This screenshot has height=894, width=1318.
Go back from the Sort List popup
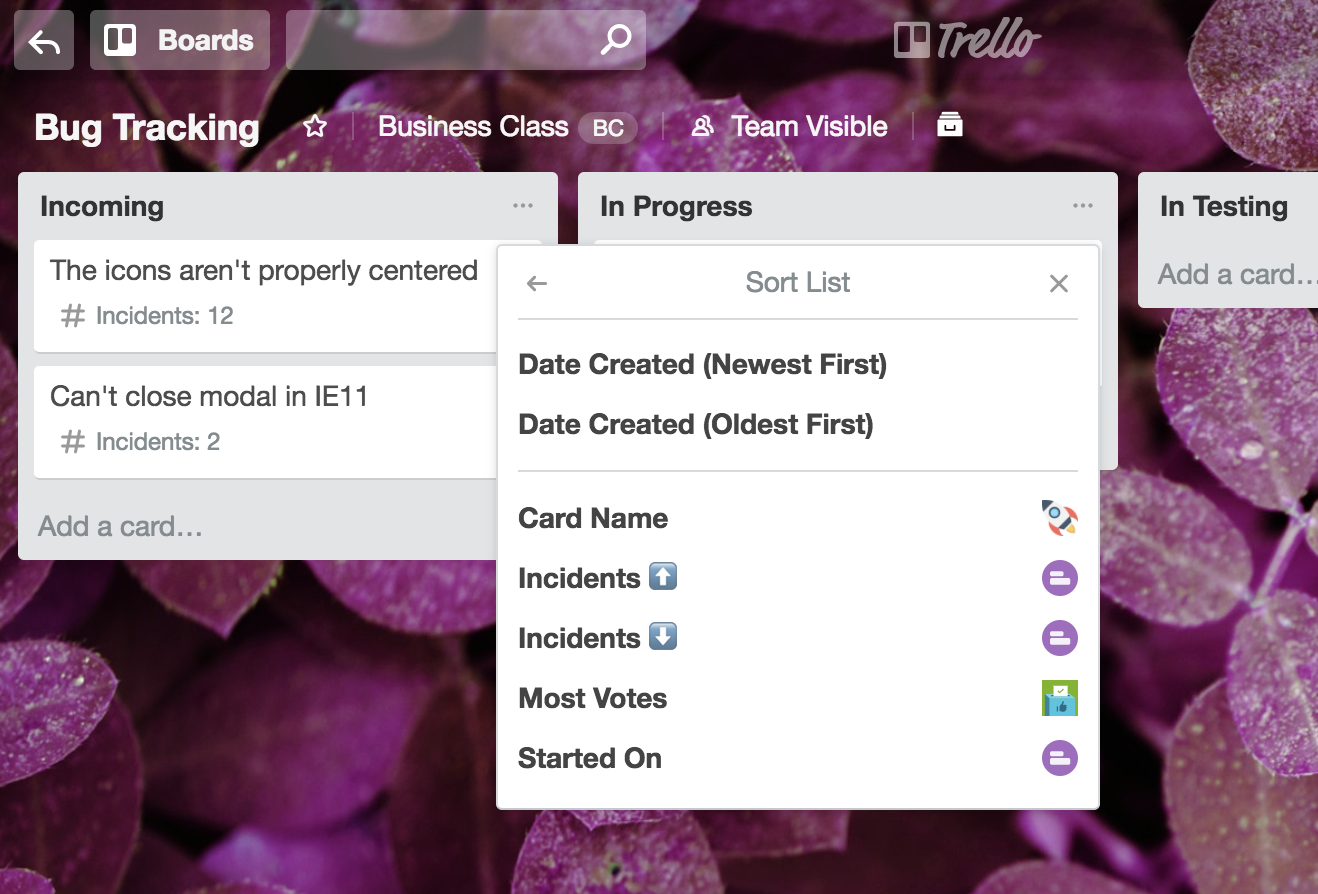[x=537, y=283]
